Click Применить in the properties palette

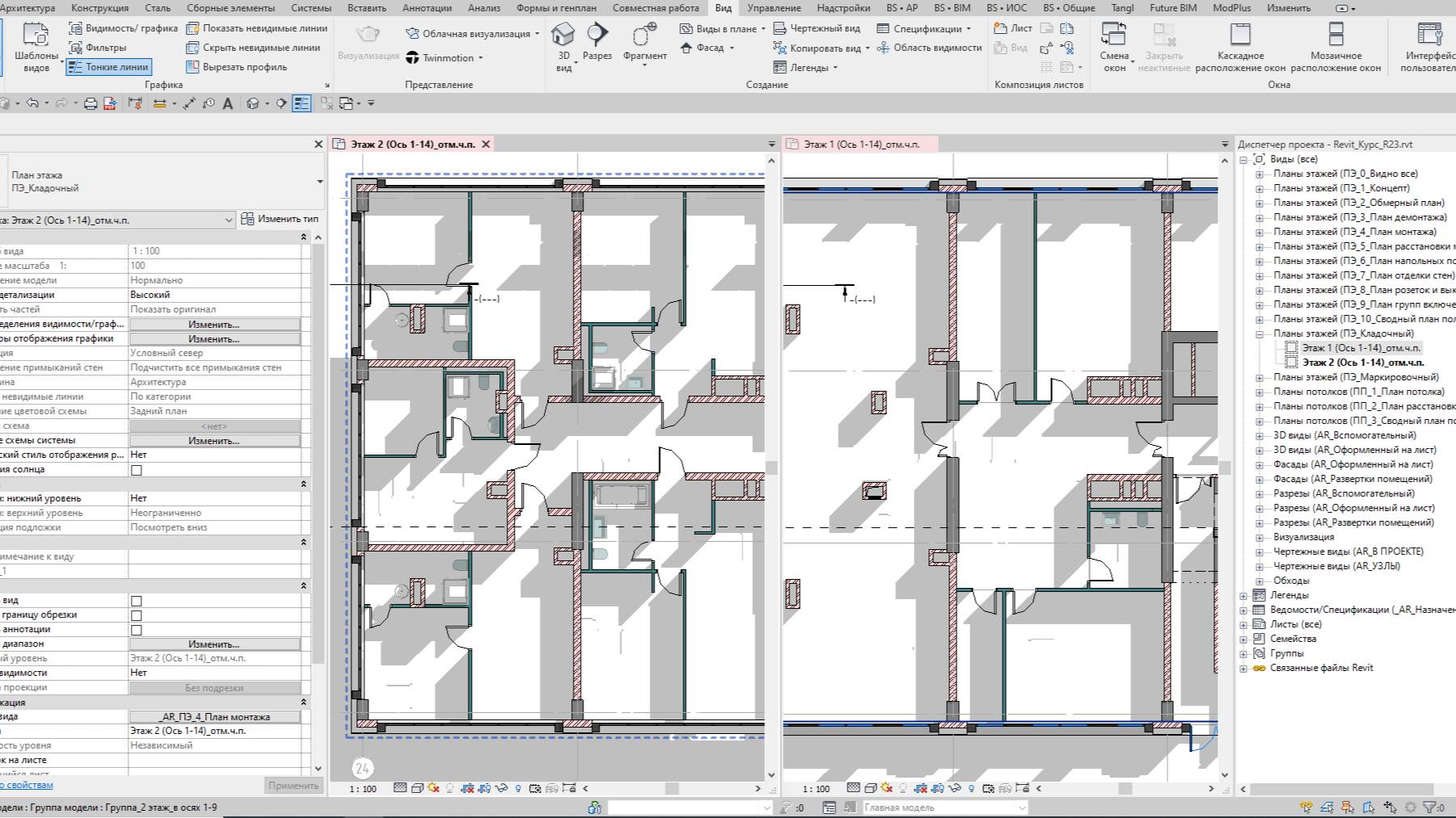293,784
